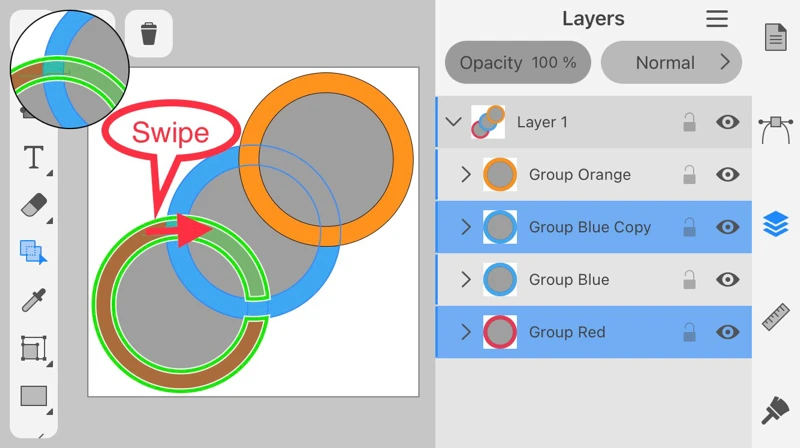Image resolution: width=800 pixels, height=448 pixels.
Task: Open the Normal blend mode selector
Action: click(671, 63)
